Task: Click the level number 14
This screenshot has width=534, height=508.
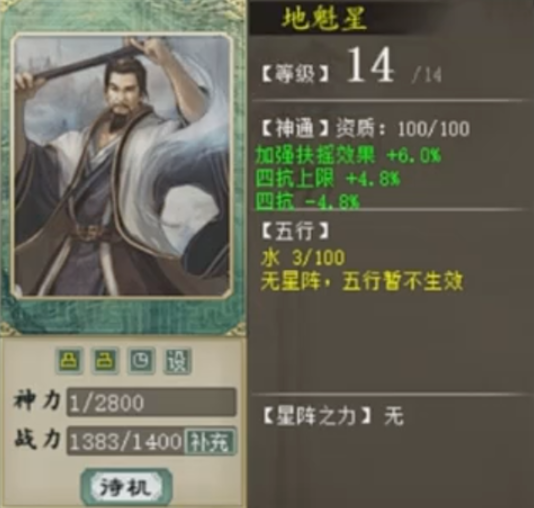Action: [371, 65]
